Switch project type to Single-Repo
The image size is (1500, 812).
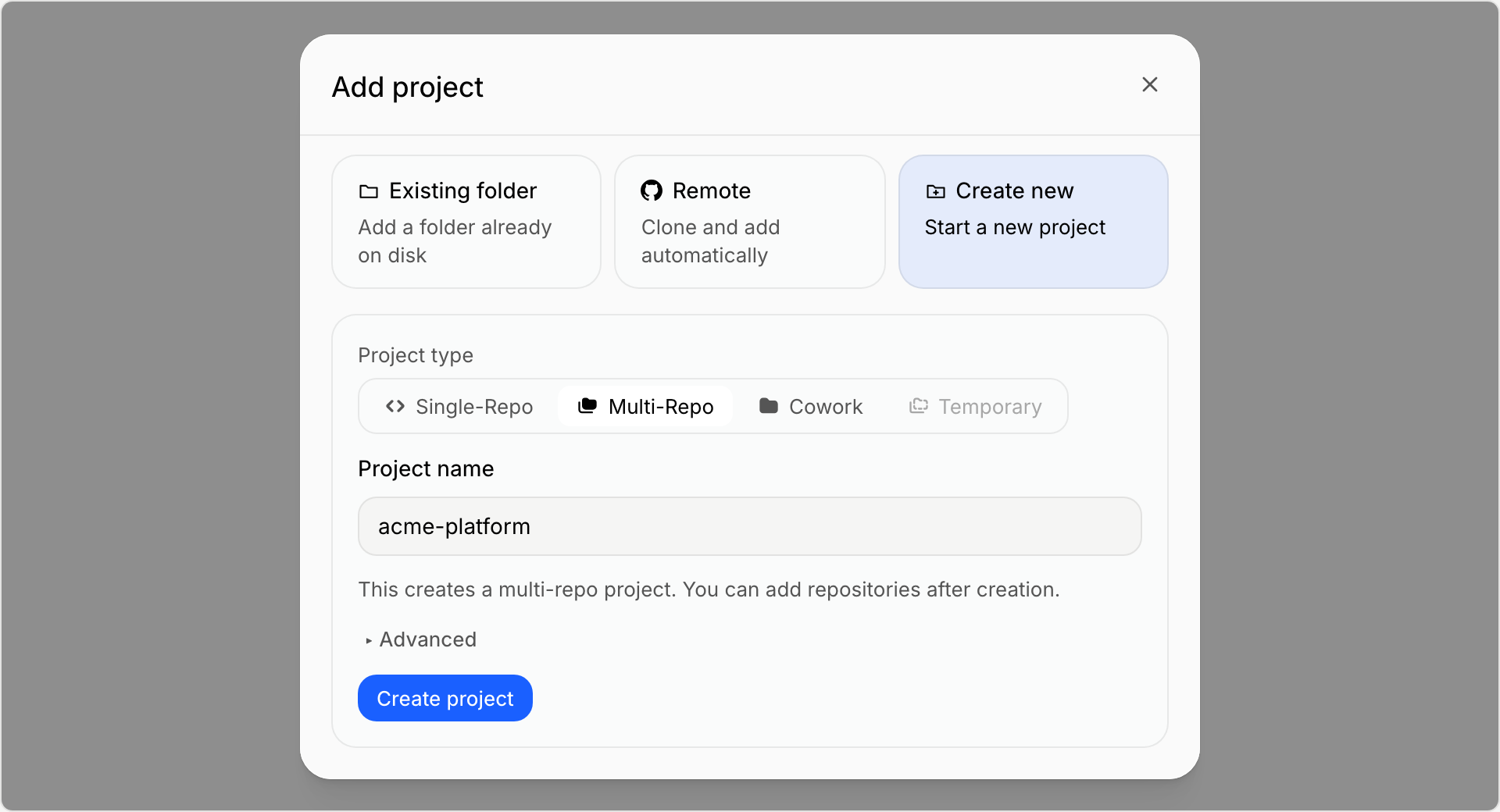pyautogui.click(x=459, y=406)
